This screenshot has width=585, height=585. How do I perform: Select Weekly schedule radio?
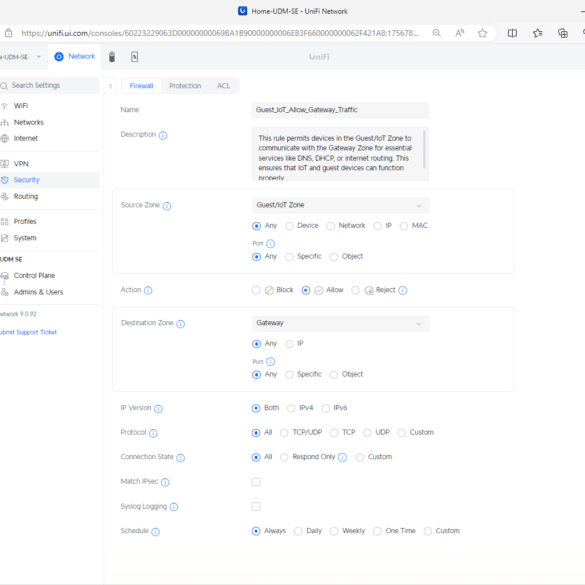(334, 531)
